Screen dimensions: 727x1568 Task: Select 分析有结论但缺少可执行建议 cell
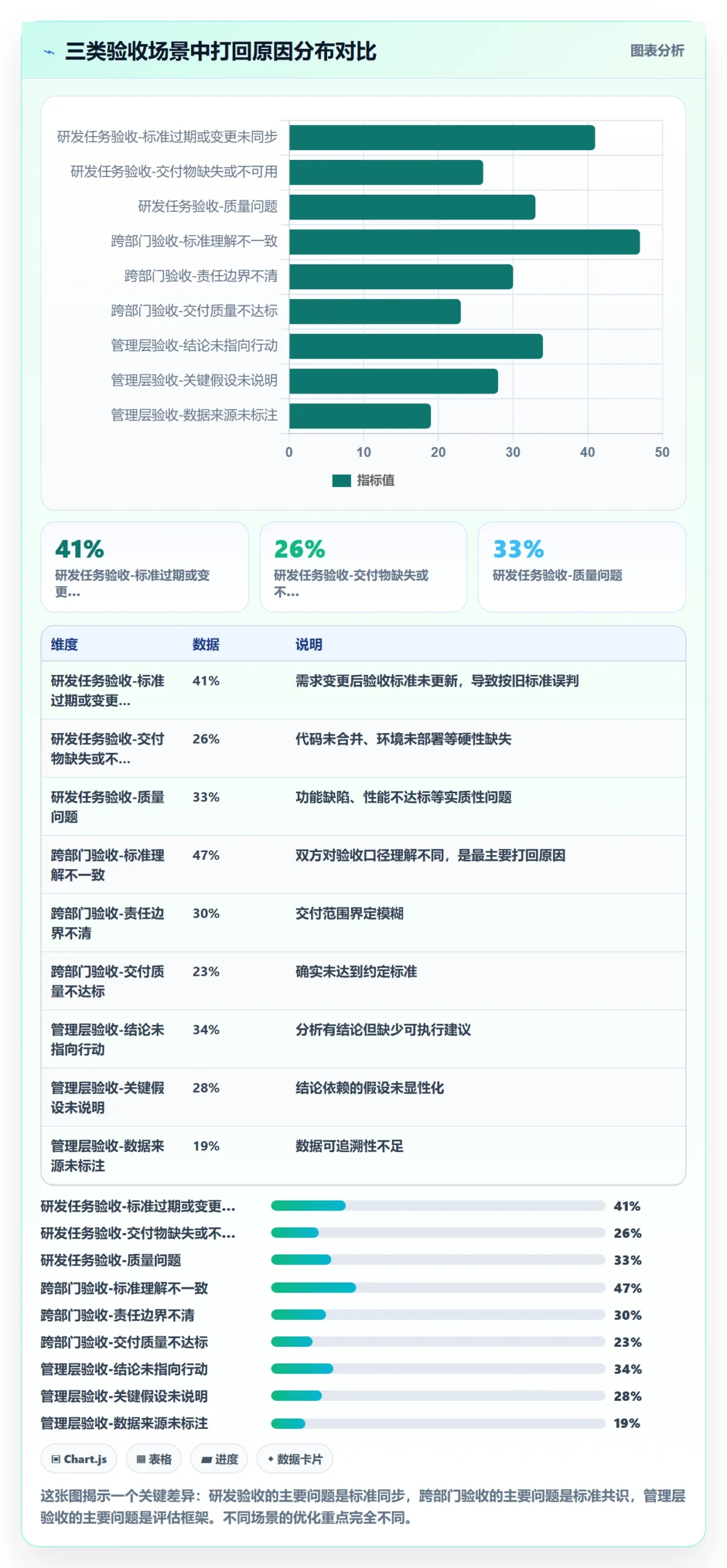[x=383, y=1030]
